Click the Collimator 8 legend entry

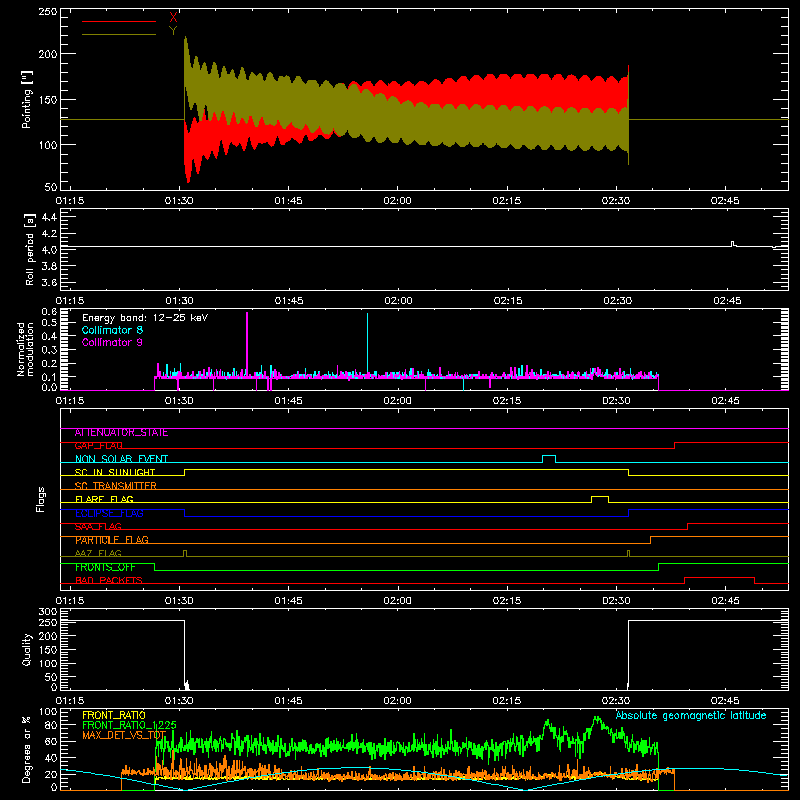point(112,330)
